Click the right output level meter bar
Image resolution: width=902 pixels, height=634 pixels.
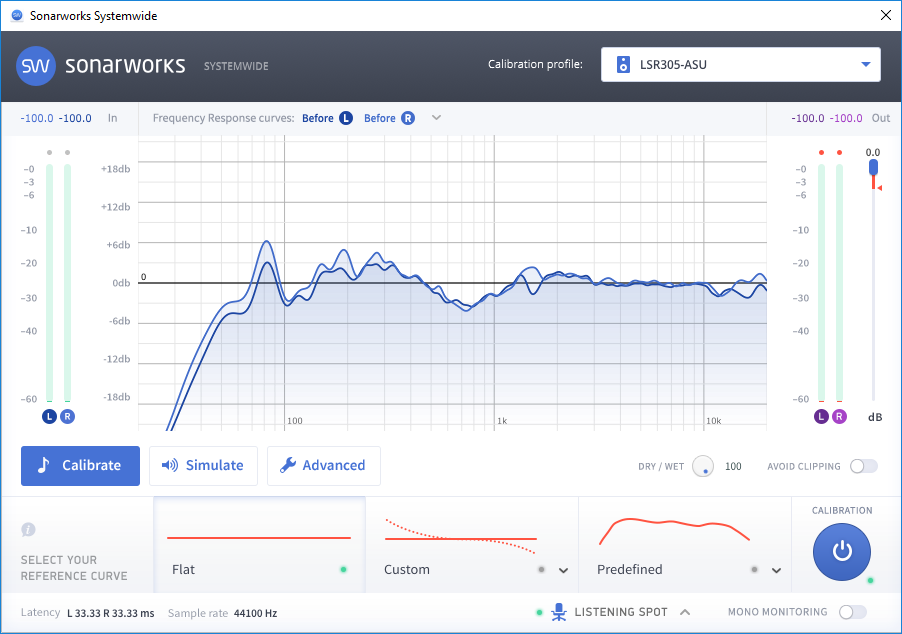click(x=839, y=282)
